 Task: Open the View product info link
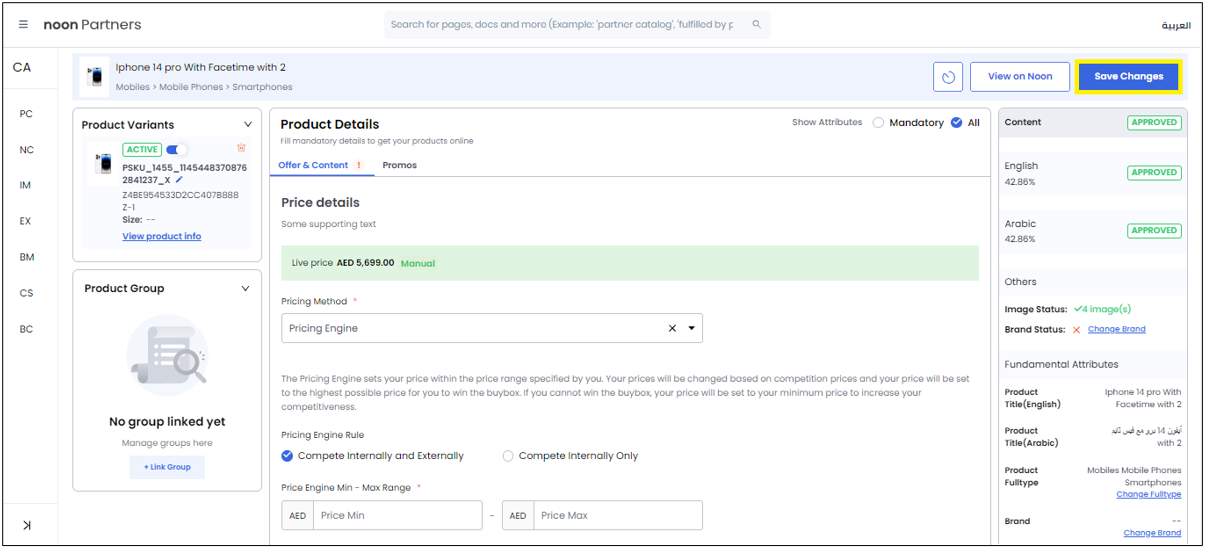point(162,237)
